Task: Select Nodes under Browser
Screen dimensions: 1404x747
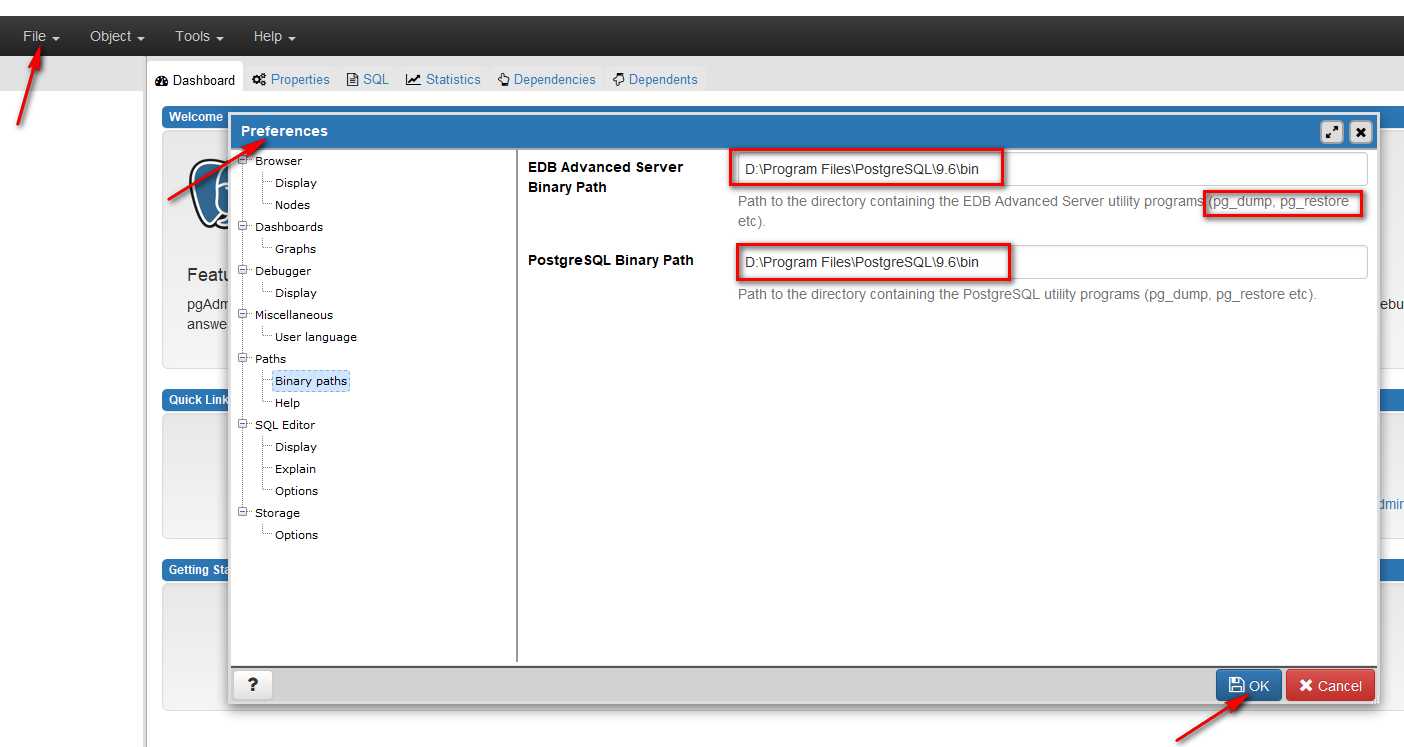Action: tap(293, 205)
